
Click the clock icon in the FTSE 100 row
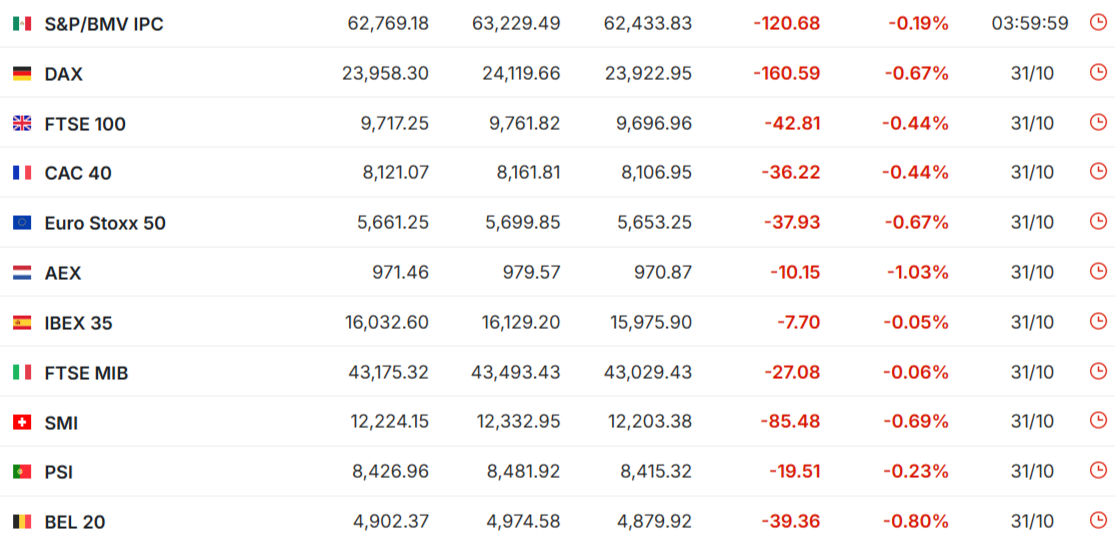click(1097, 122)
